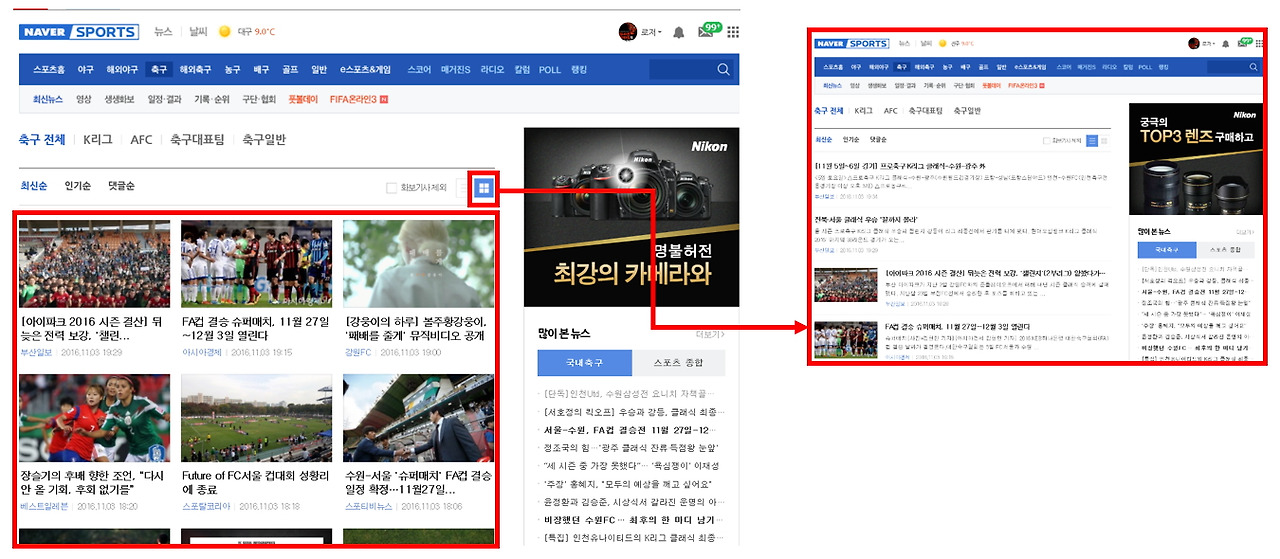Click Nikon TOP3 렌즈 ad in right page

click(x=1195, y=159)
